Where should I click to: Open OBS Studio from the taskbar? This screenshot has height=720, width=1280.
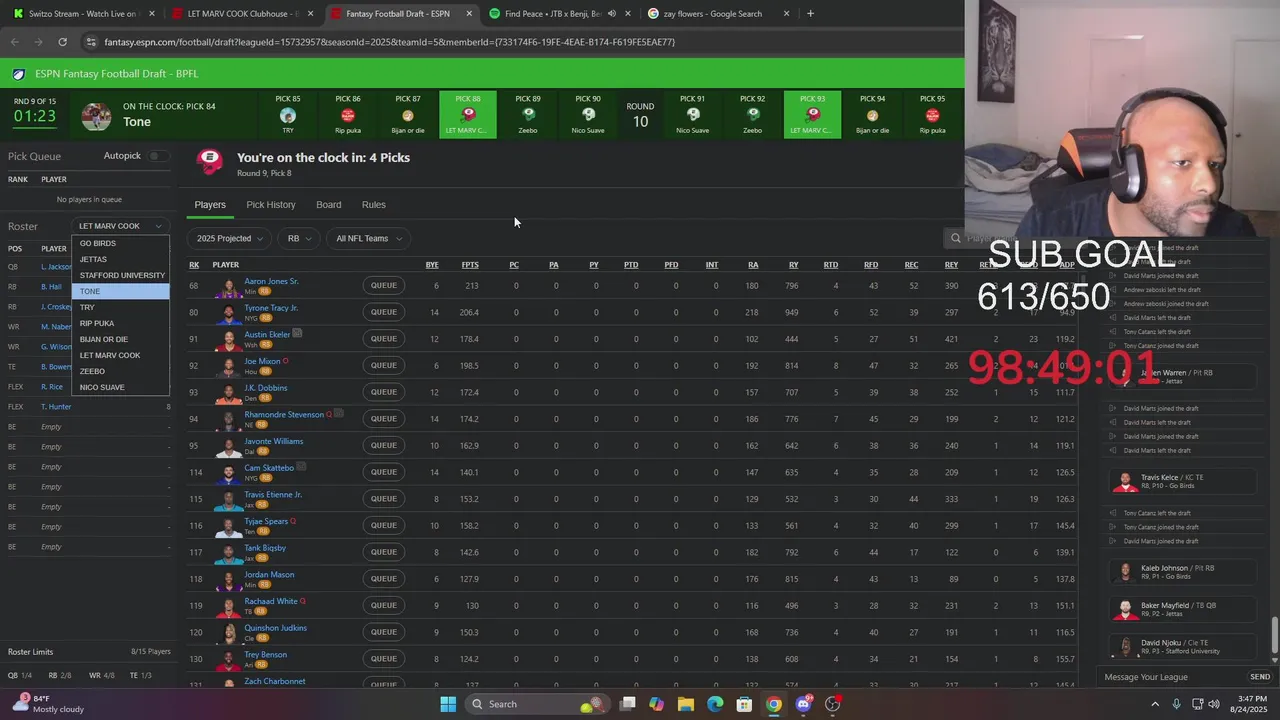click(x=833, y=704)
